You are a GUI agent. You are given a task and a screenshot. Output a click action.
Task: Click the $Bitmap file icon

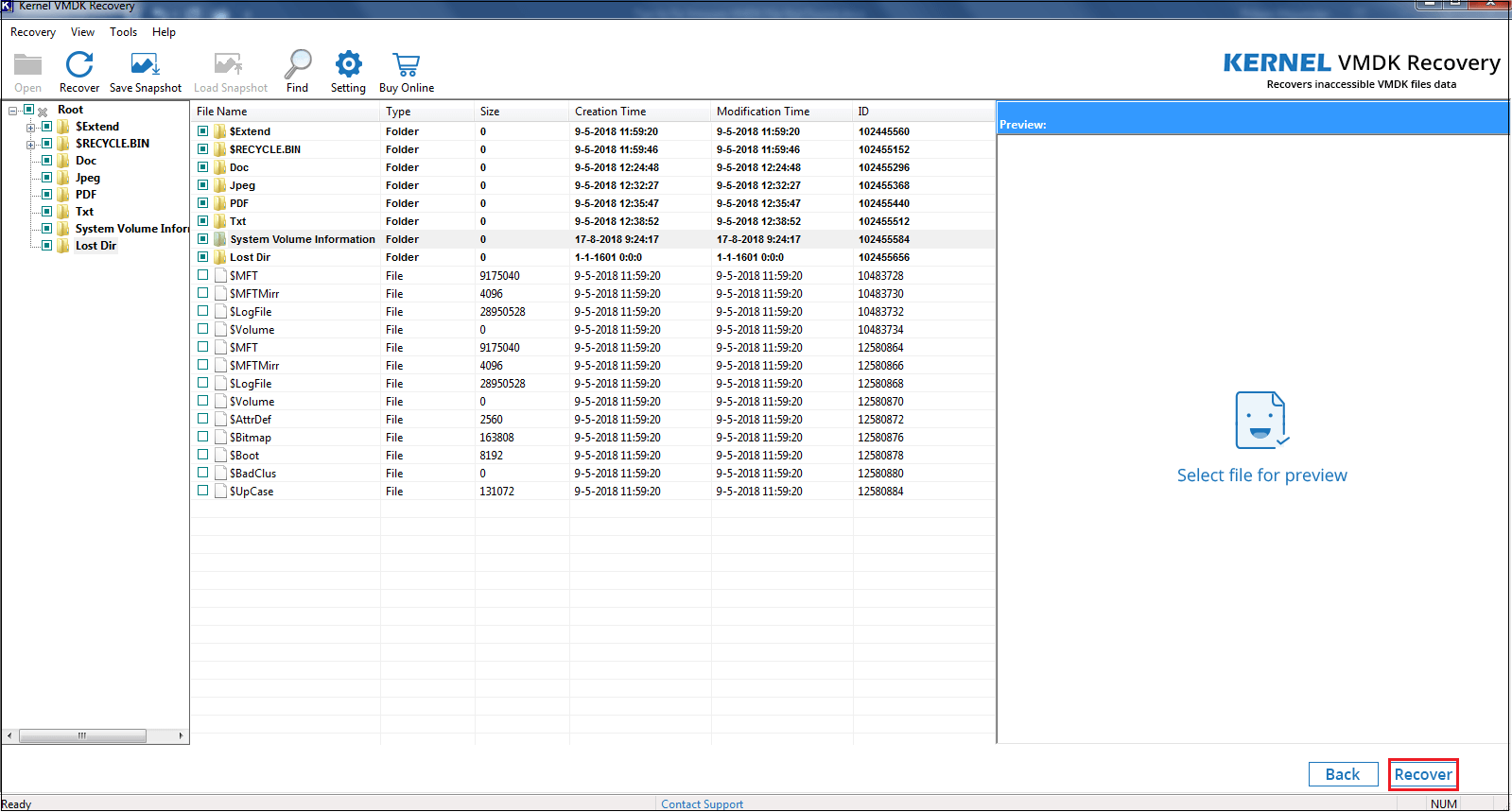pyautogui.click(x=220, y=438)
